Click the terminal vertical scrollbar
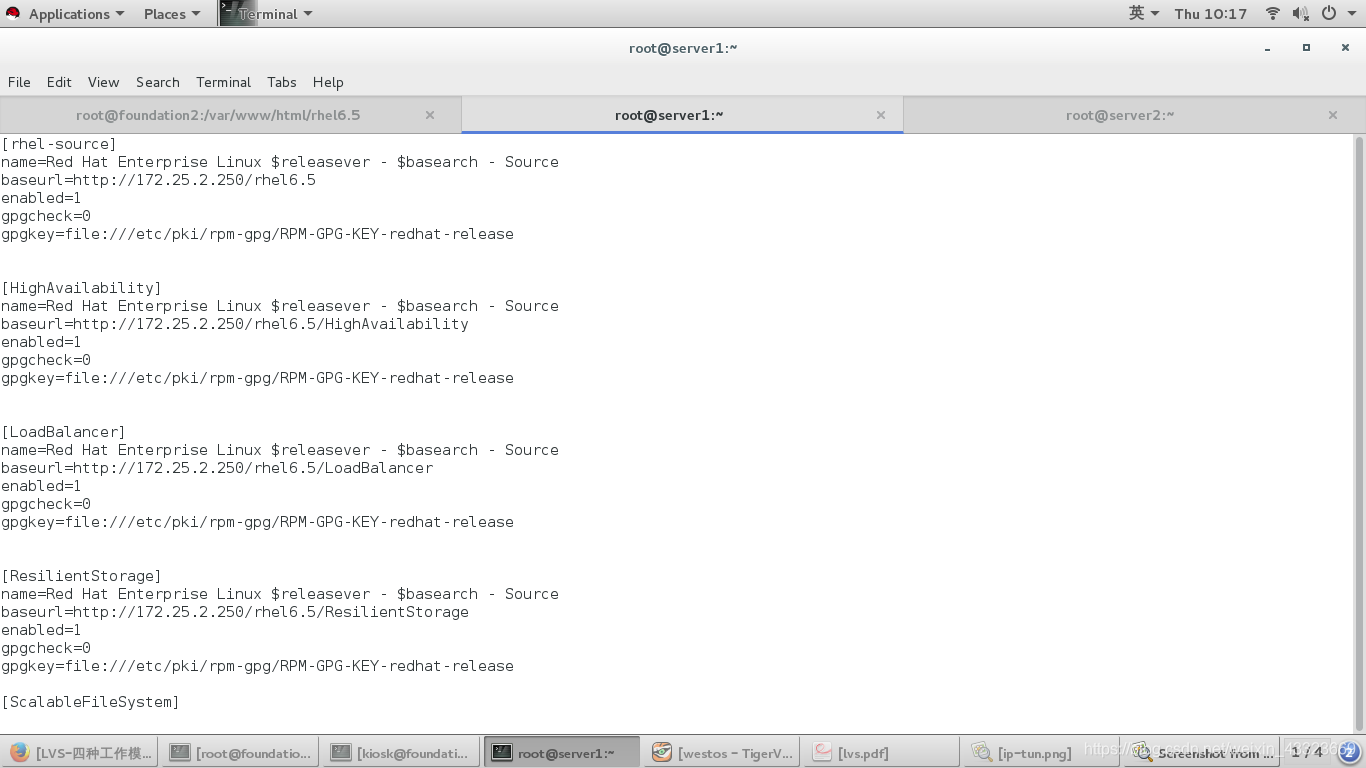Image resolution: width=1366 pixels, height=768 pixels. click(1359, 432)
